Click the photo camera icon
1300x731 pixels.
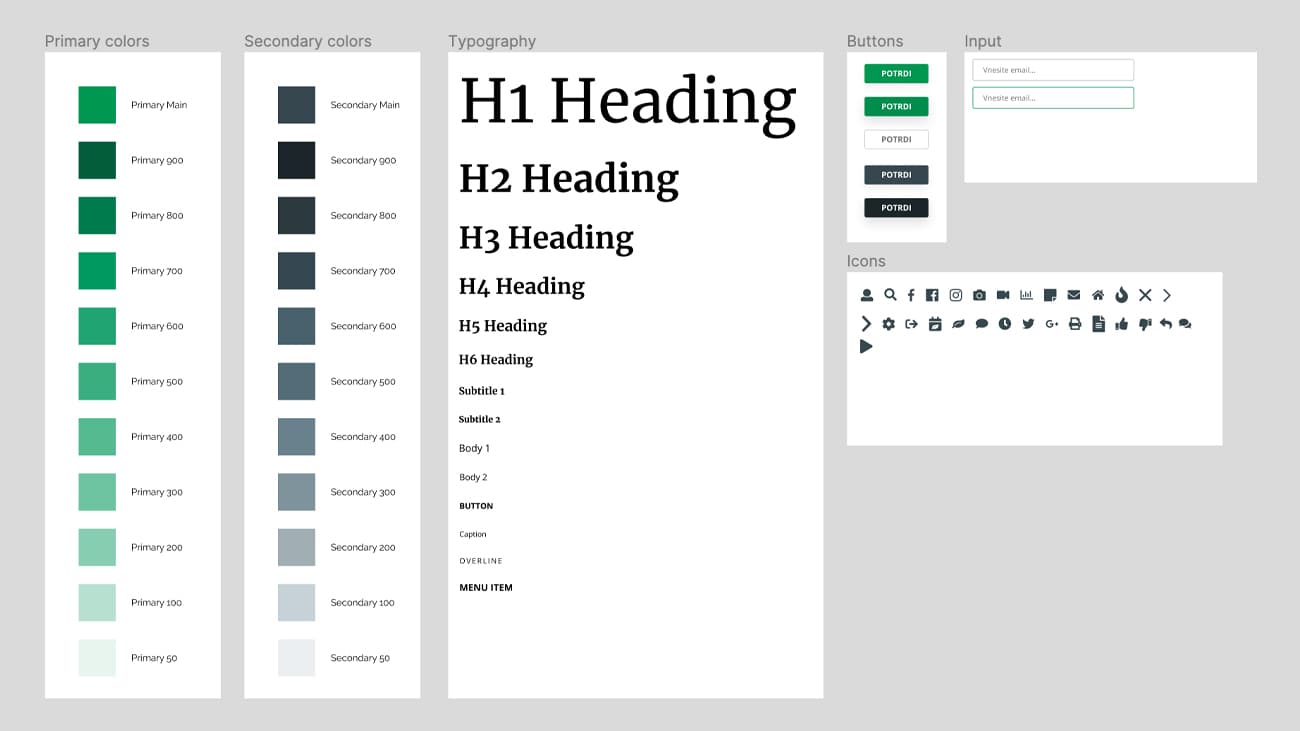click(x=980, y=295)
